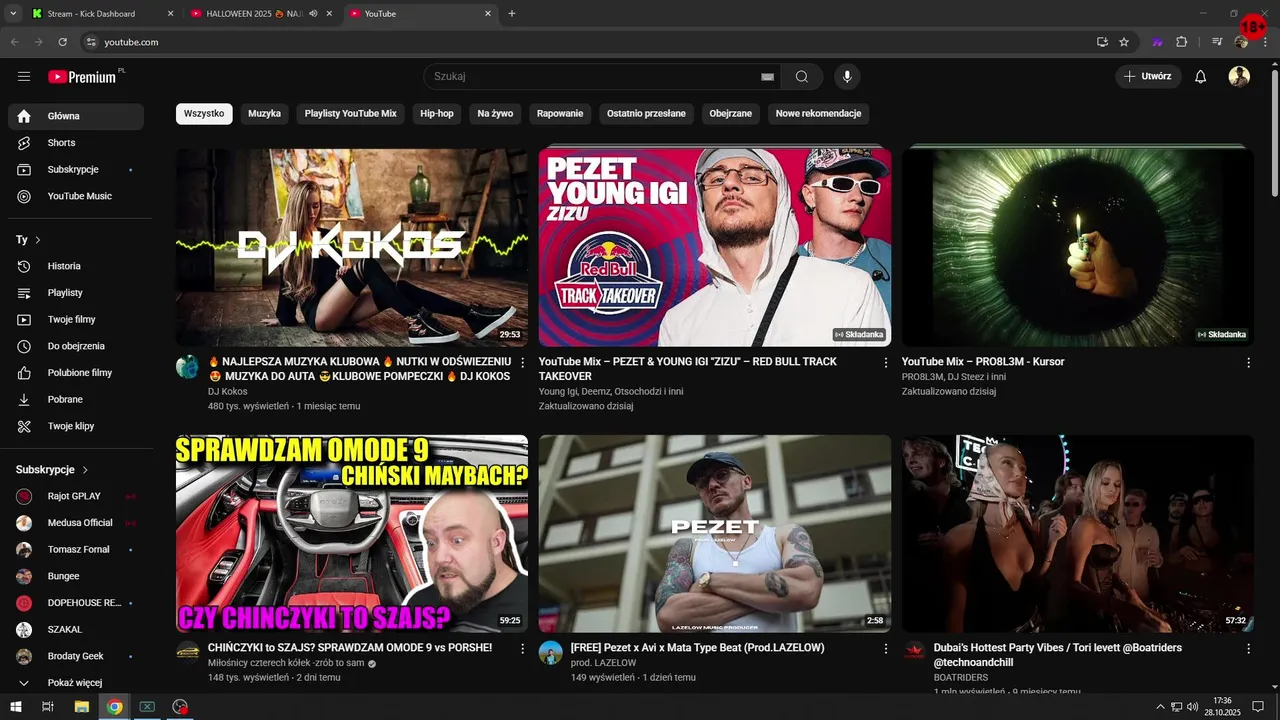The width and height of the screenshot is (1280, 720).
Task: Expand Subskrypcje section header
Action: point(52,470)
